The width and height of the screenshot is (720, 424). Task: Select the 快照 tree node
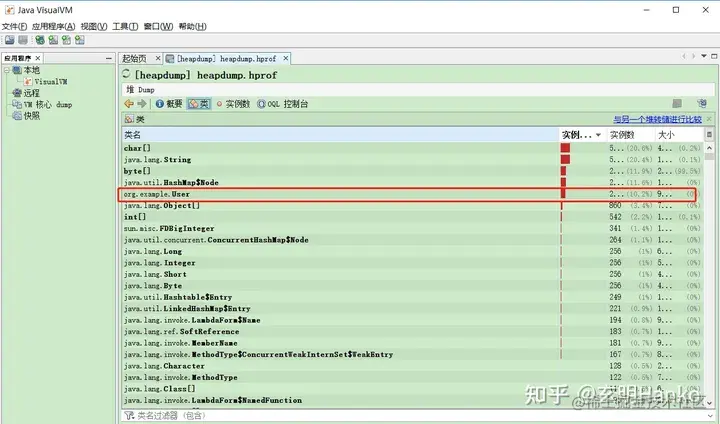pos(32,116)
